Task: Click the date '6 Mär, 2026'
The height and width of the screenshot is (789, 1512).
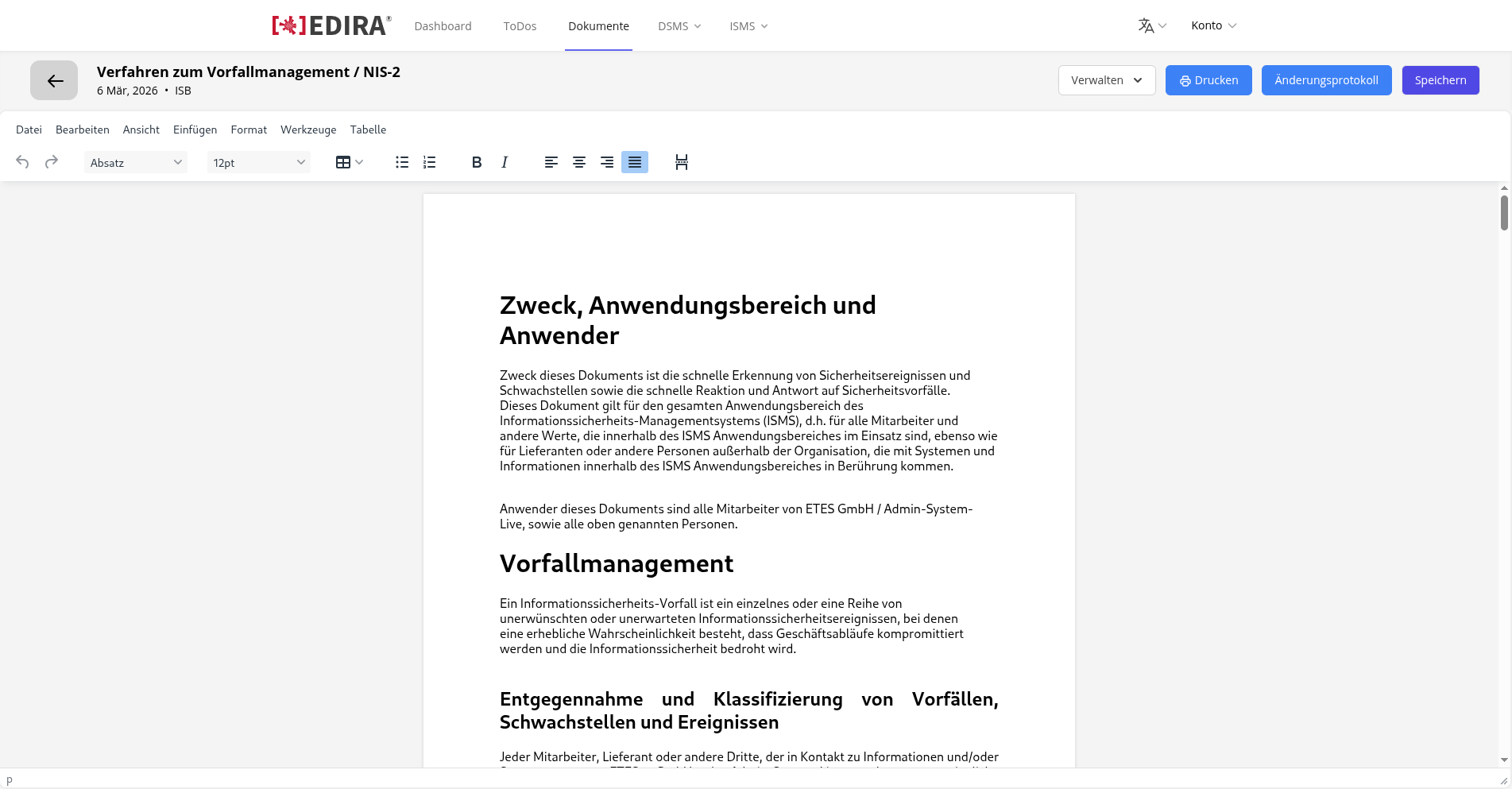Action: coord(127,91)
